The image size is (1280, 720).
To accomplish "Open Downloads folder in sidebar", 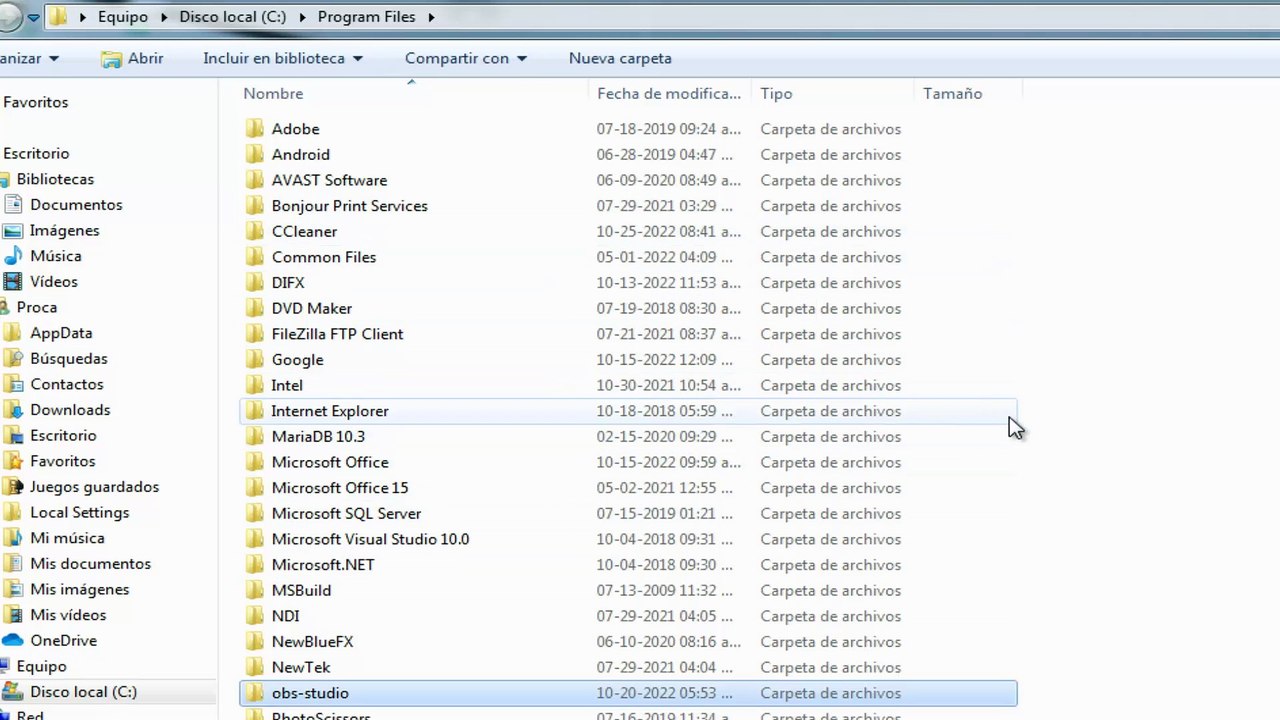I will [x=70, y=410].
